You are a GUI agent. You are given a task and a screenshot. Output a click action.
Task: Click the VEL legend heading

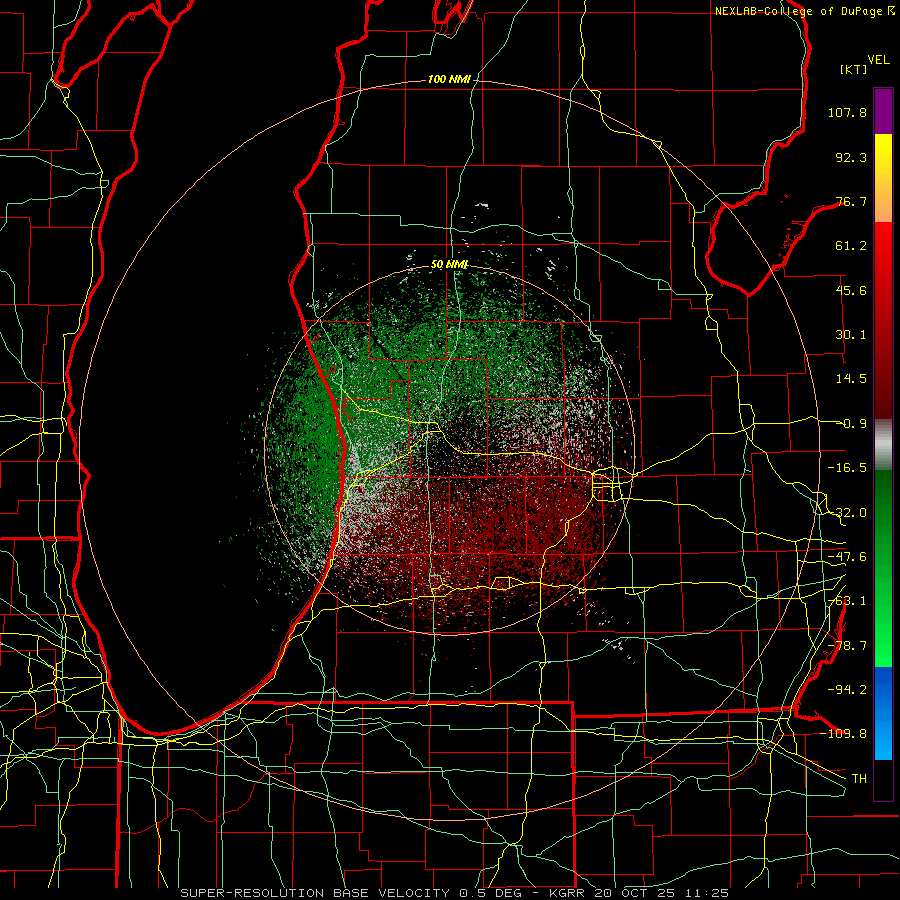click(879, 60)
